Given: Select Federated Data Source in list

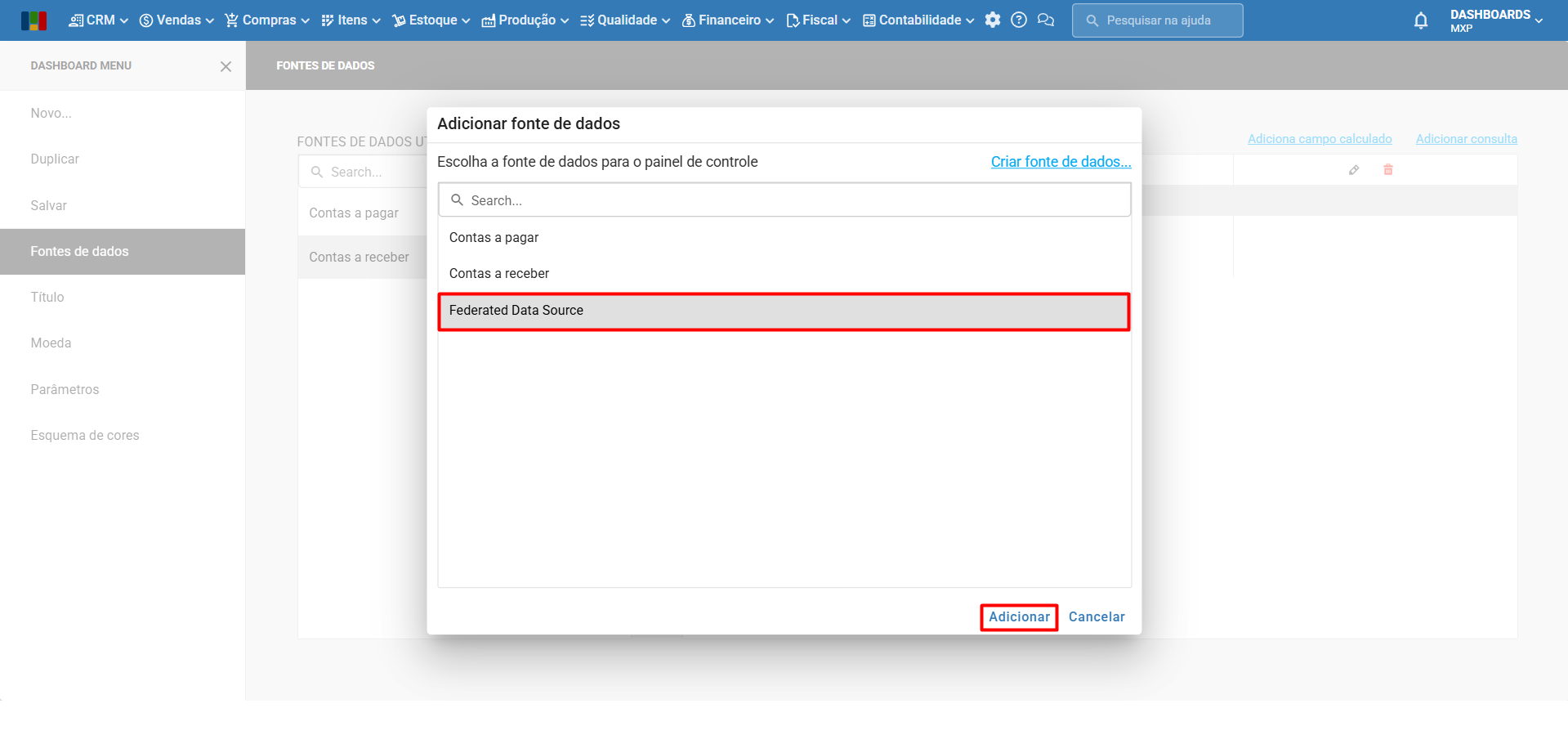Looking at the screenshot, I should tap(784, 311).
